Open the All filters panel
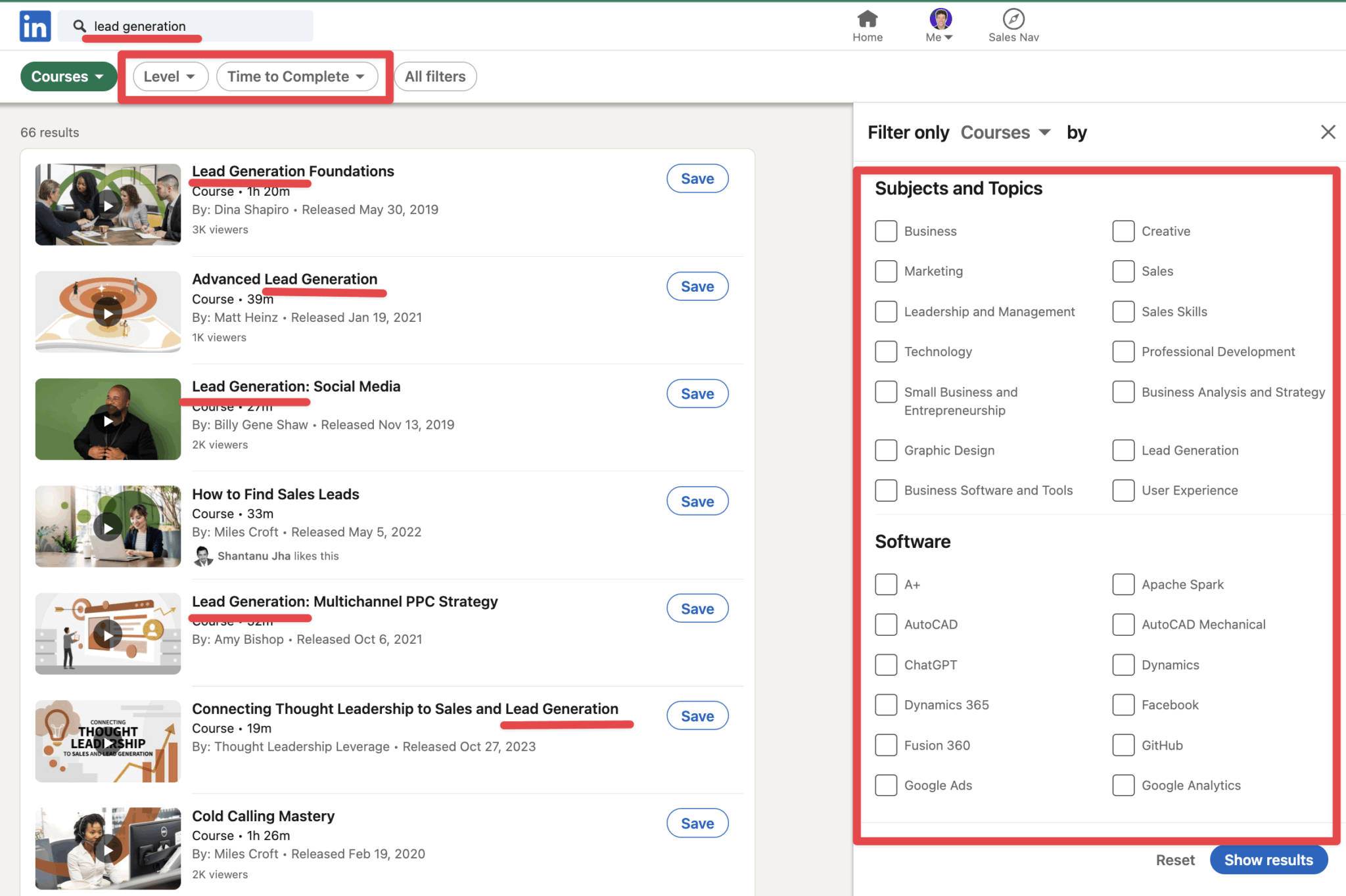This screenshot has width=1346, height=896. tap(435, 76)
